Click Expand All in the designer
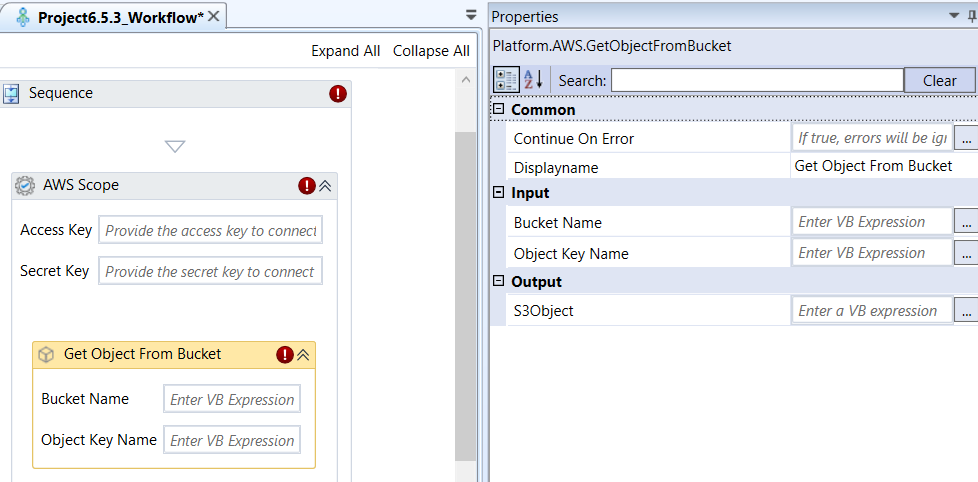Viewport: 978px width, 482px height. click(346, 51)
